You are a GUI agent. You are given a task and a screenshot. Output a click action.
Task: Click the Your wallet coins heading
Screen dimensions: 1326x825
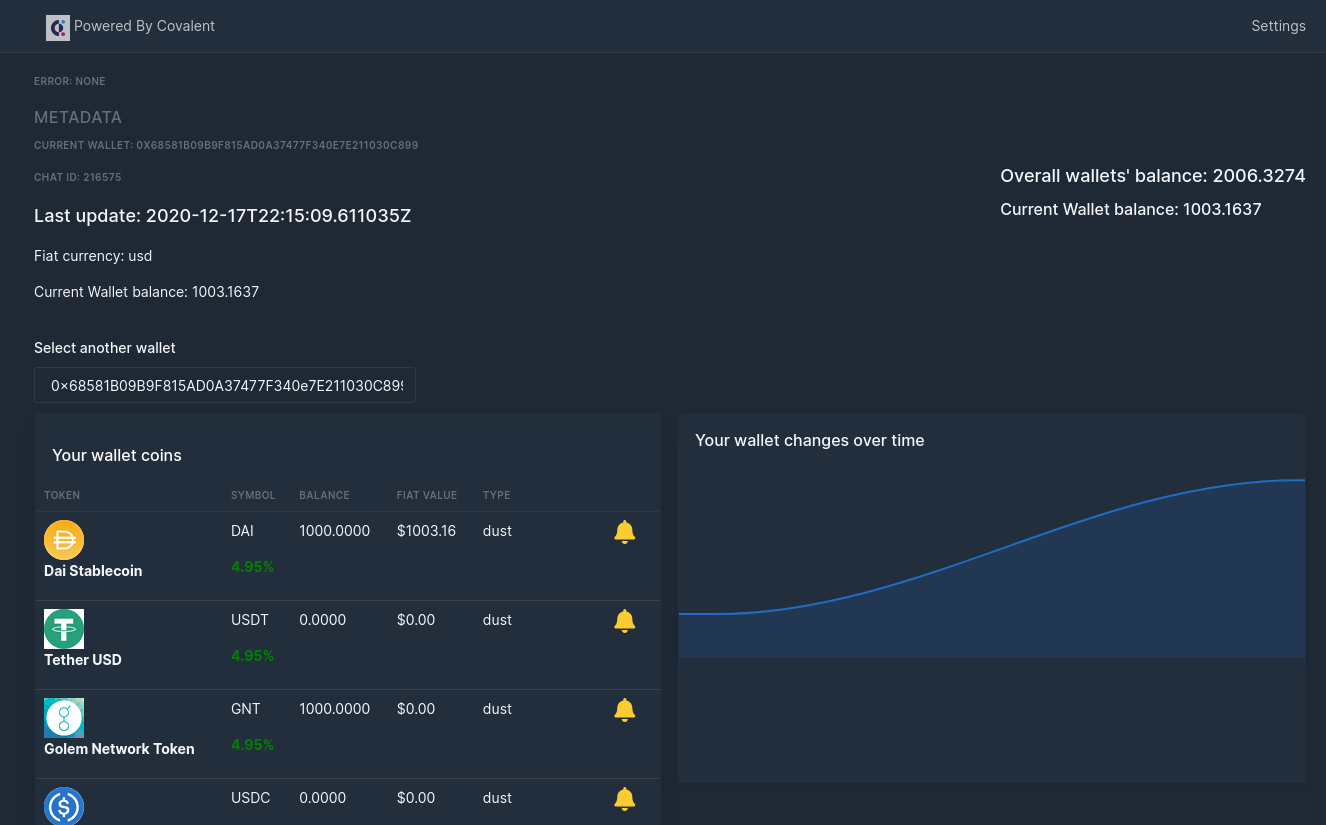click(x=117, y=455)
